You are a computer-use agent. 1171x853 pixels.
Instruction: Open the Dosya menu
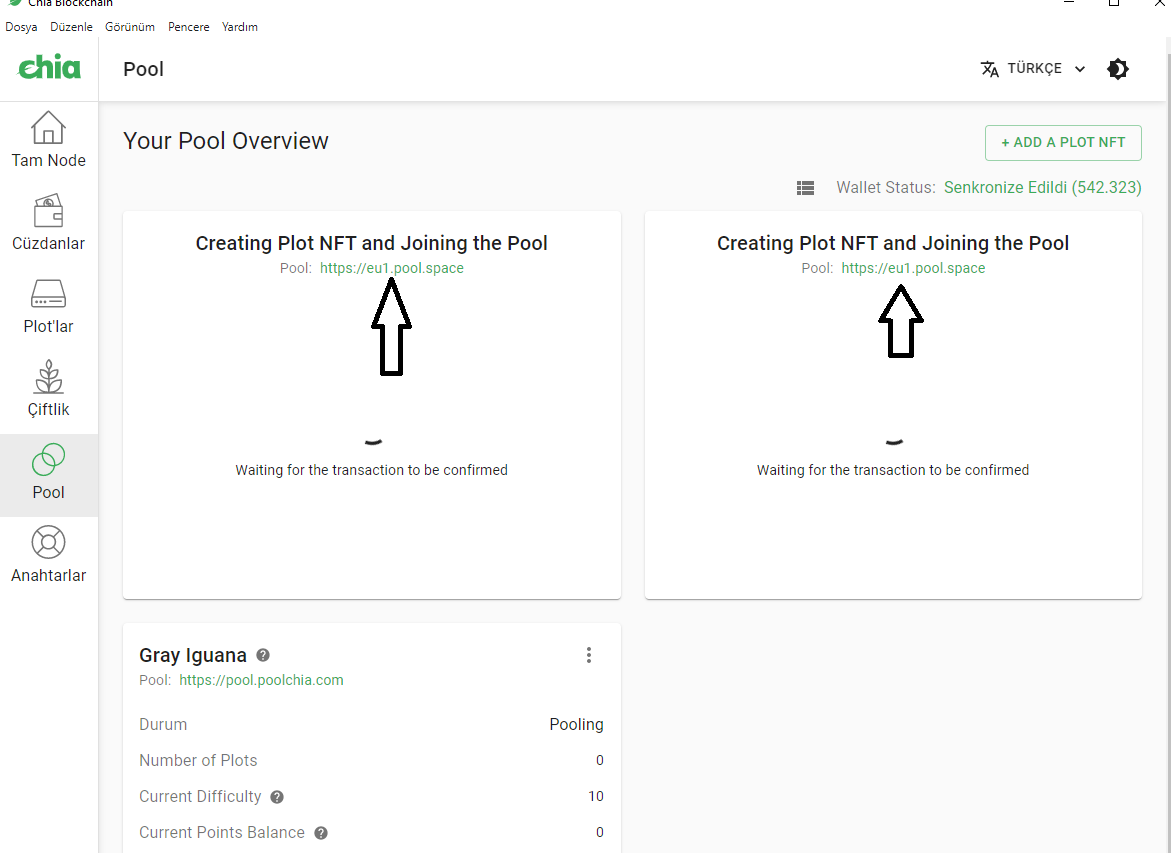pyautogui.click(x=21, y=27)
